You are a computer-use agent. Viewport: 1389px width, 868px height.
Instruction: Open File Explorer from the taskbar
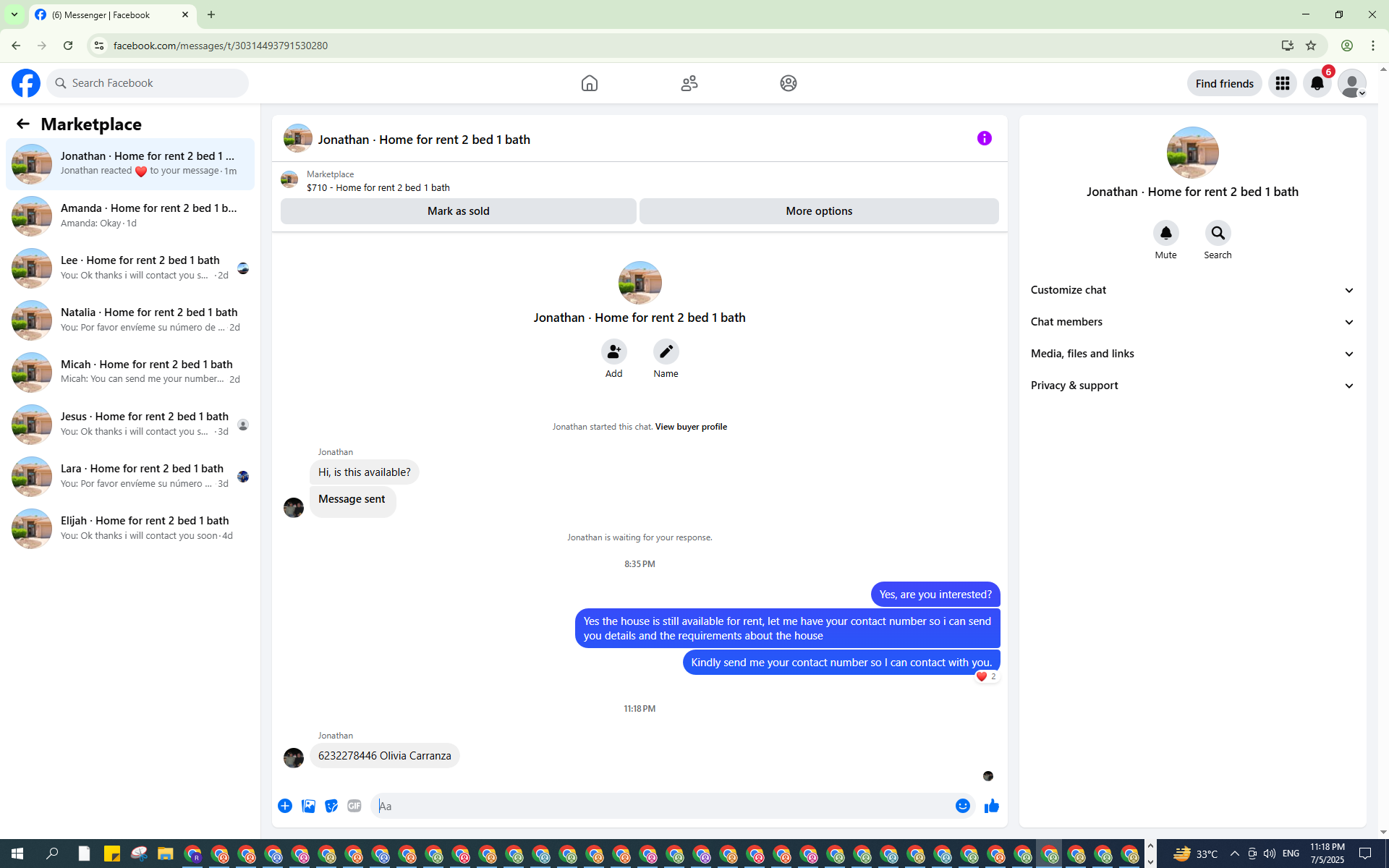[x=166, y=854]
